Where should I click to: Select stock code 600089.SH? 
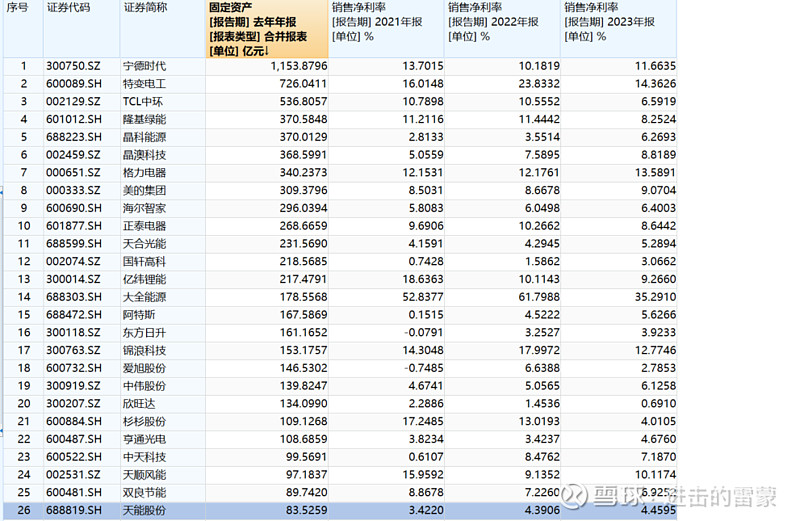point(73,84)
